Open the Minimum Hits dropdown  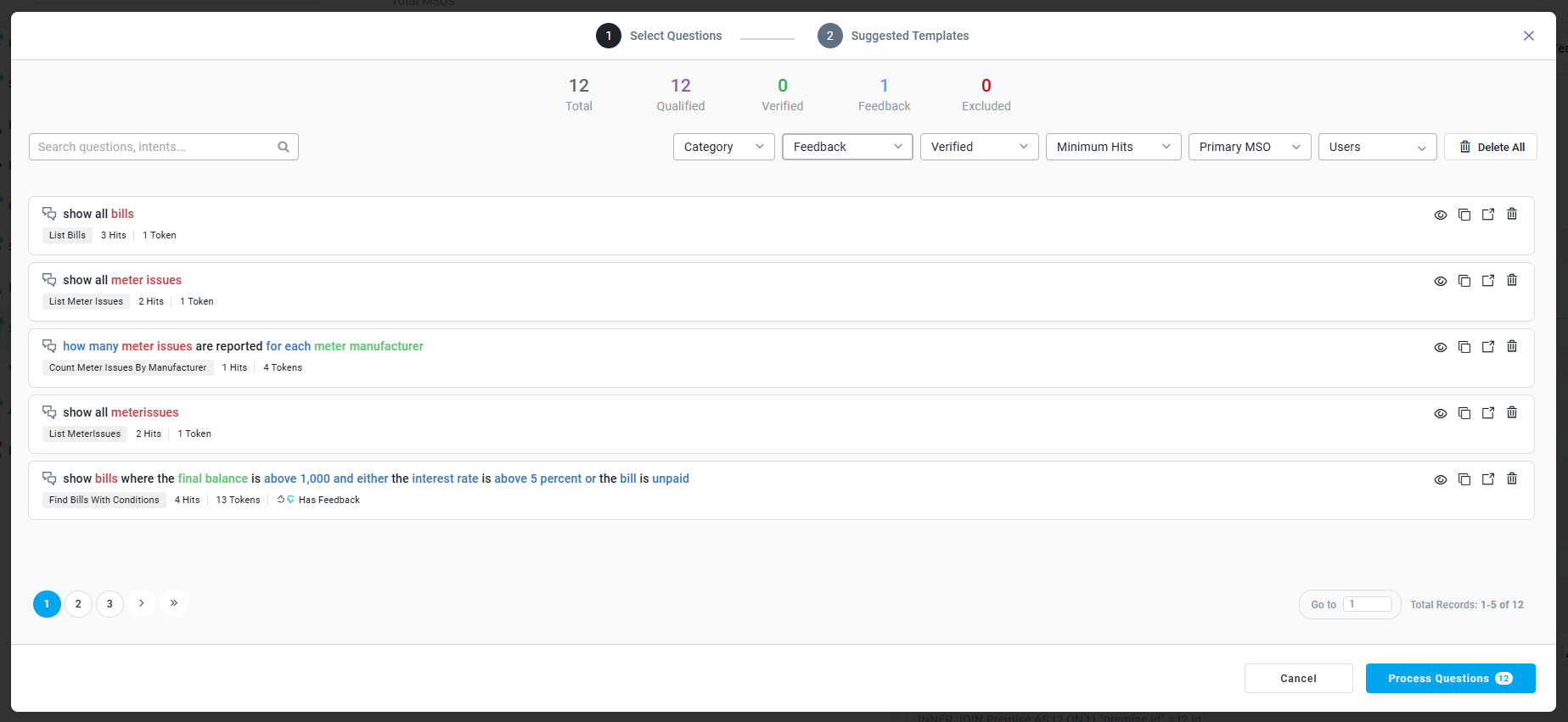[x=1114, y=147]
